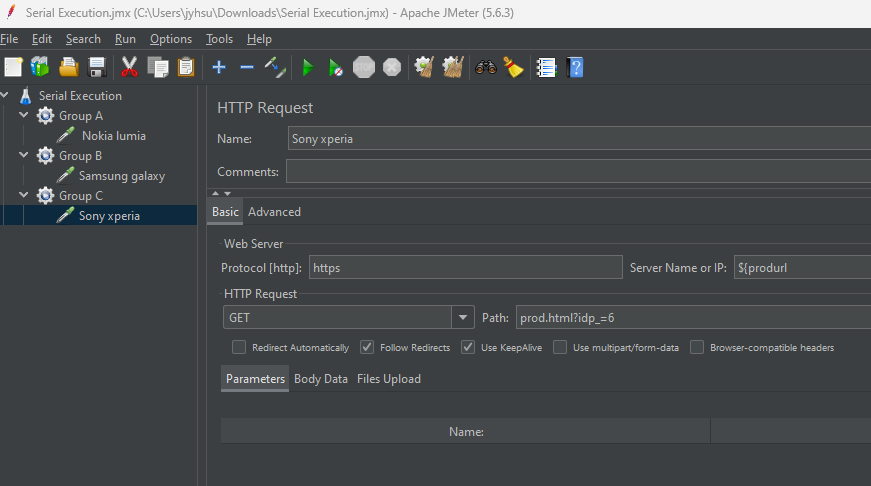Start the test with green play icon
The width and height of the screenshot is (871, 486).
(307, 68)
